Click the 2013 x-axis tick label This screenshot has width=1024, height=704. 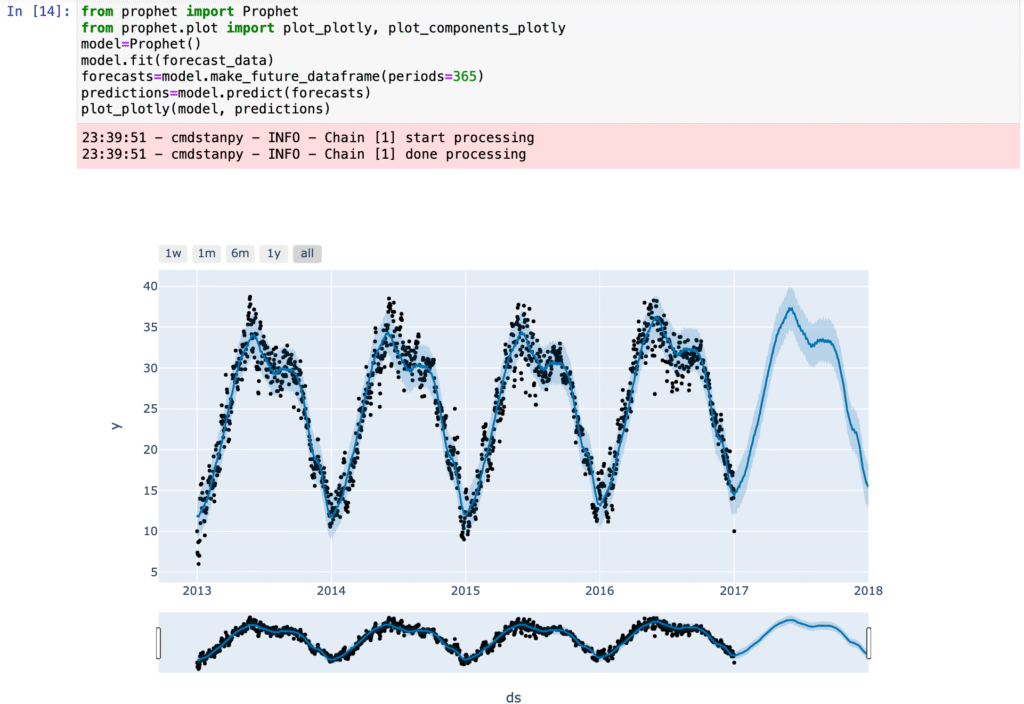point(197,590)
